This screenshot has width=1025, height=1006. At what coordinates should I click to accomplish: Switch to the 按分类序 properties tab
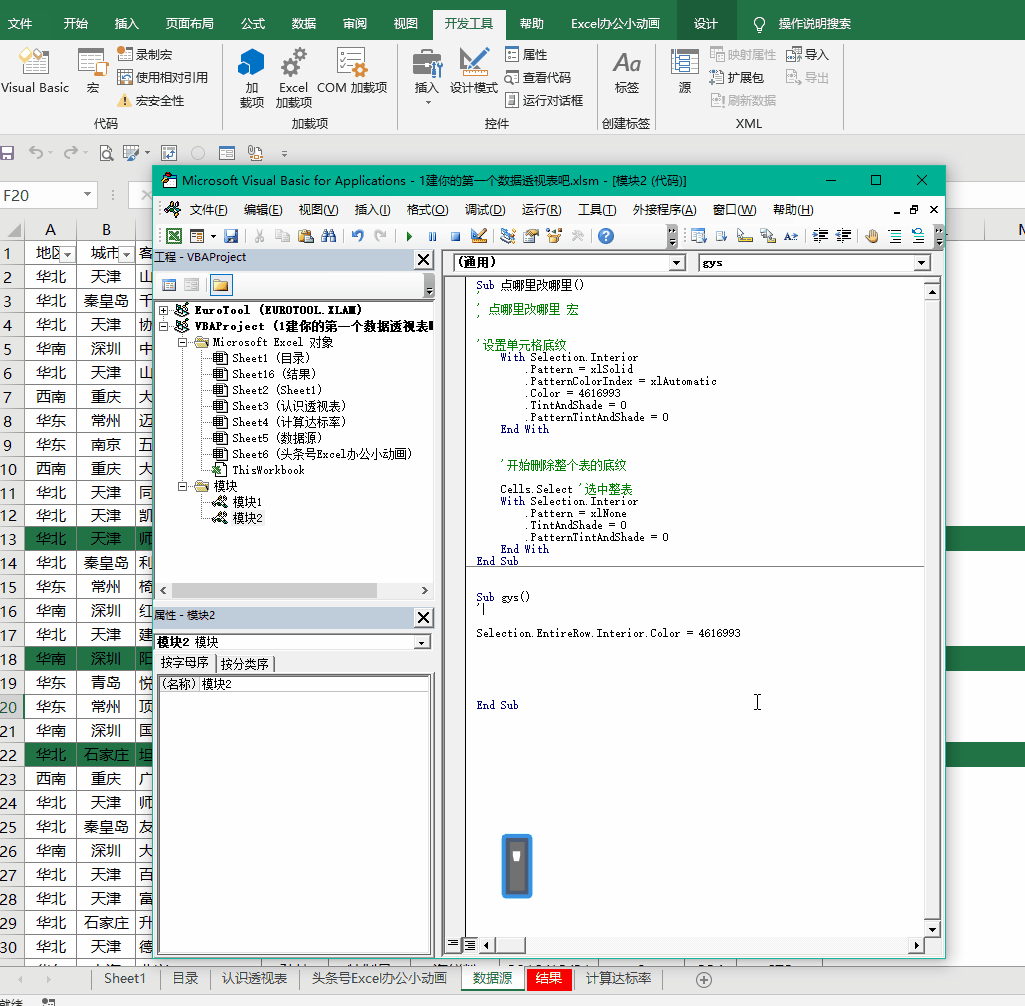point(245,664)
